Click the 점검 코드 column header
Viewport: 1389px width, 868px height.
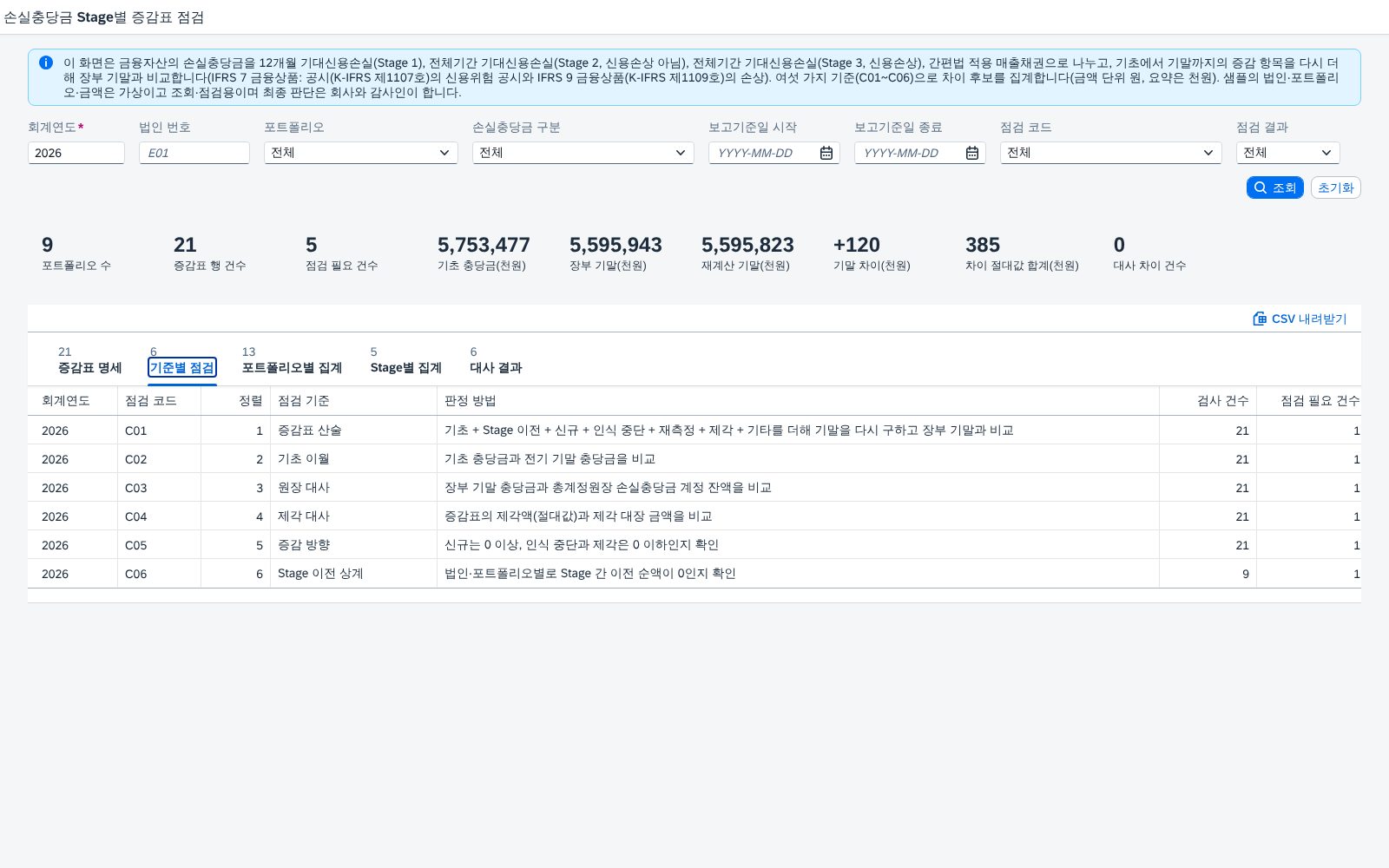pos(159,400)
